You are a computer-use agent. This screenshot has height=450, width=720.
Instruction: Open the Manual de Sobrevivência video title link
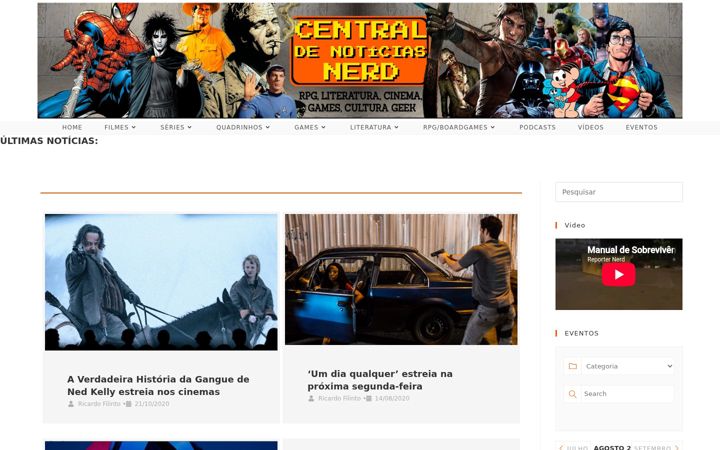(x=630, y=250)
